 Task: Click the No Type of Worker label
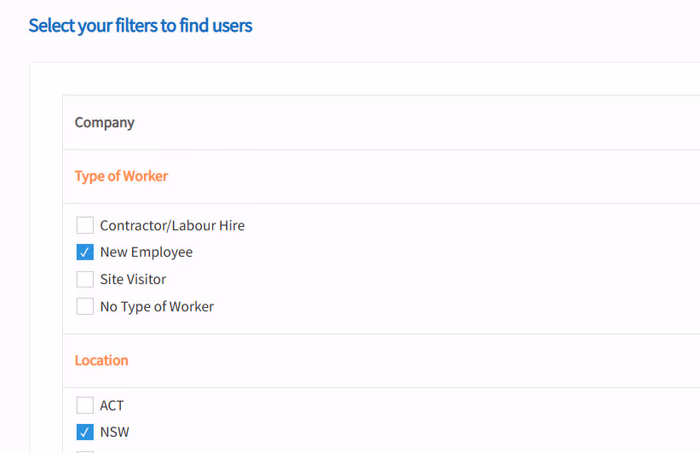(157, 307)
